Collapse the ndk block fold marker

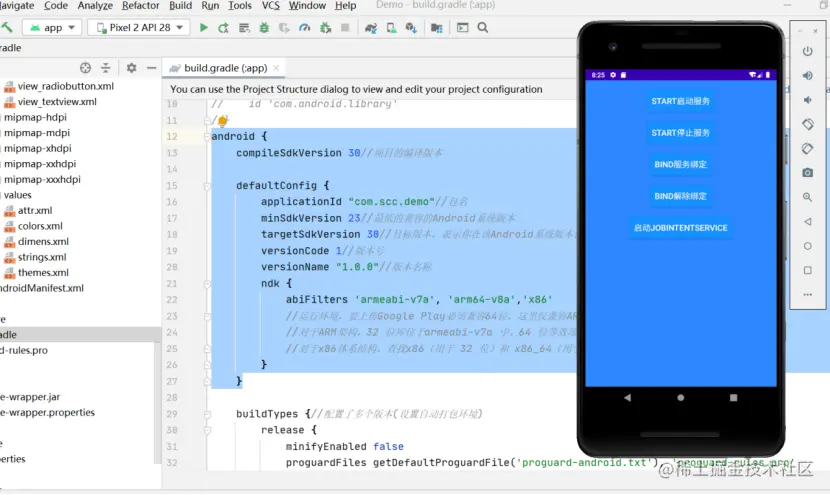(x=207, y=284)
